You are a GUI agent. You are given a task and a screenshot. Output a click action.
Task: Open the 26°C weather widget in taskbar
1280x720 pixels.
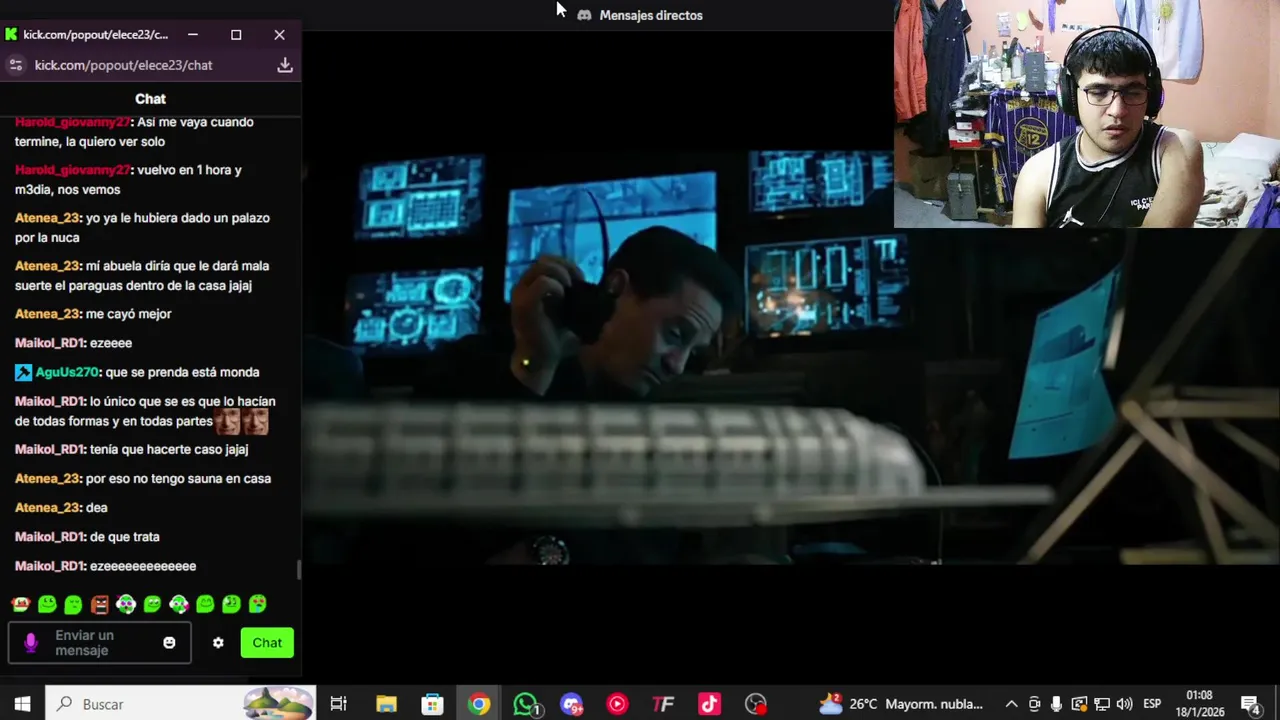901,704
